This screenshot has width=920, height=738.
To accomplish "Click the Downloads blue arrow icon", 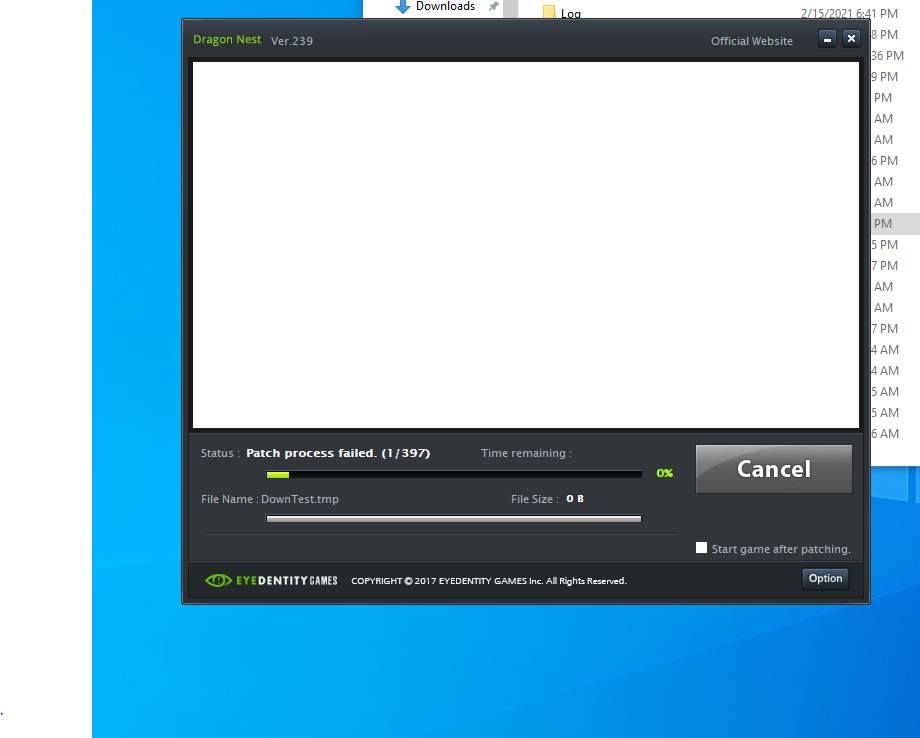I will 402,6.
